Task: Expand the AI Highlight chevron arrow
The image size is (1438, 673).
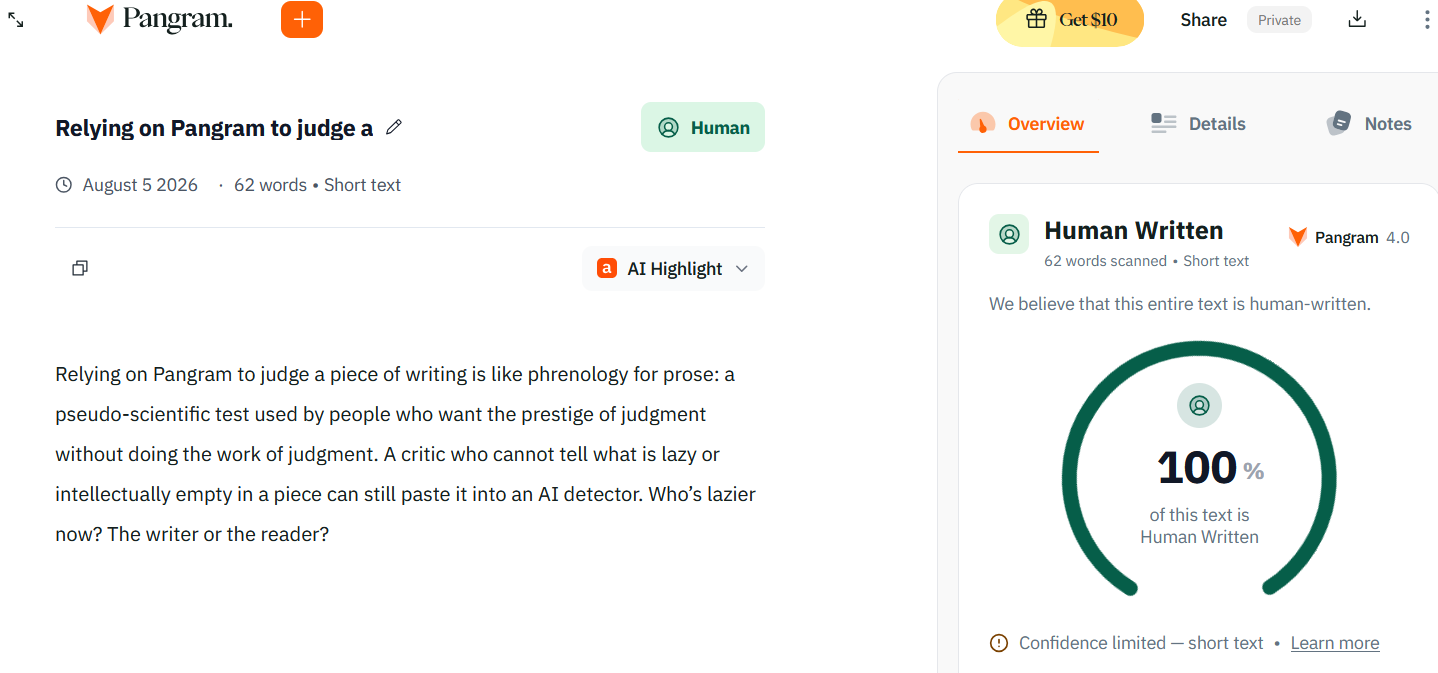Action: pyautogui.click(x=742, y=268)
